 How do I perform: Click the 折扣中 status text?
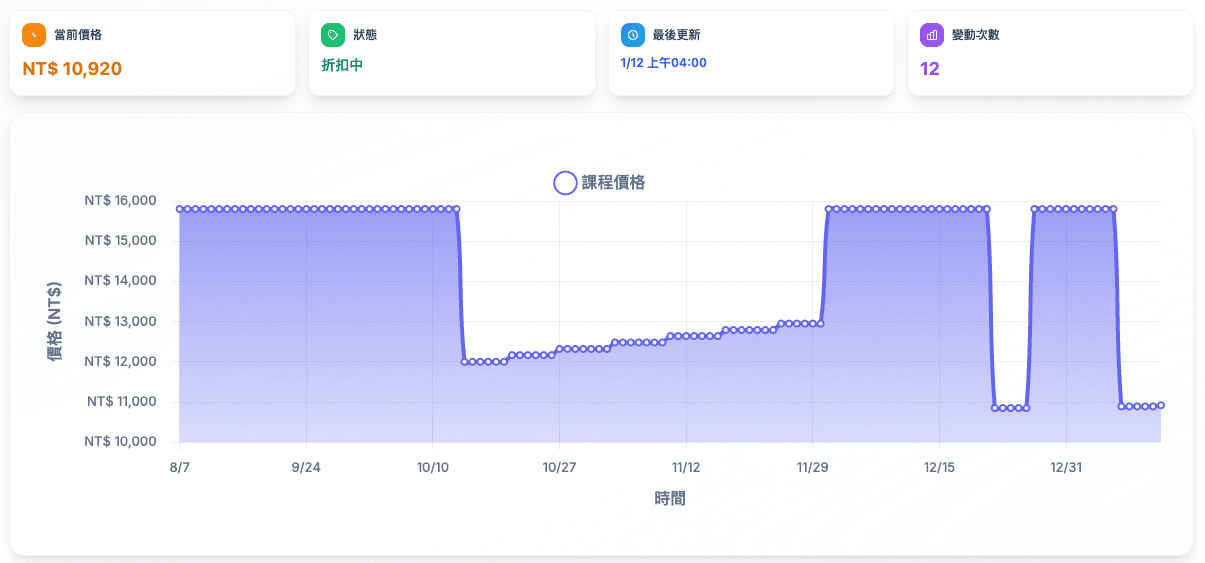(342, 65)
